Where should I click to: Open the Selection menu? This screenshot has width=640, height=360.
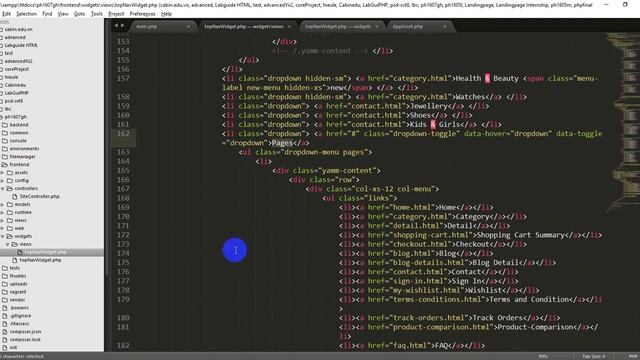(27, 14)
